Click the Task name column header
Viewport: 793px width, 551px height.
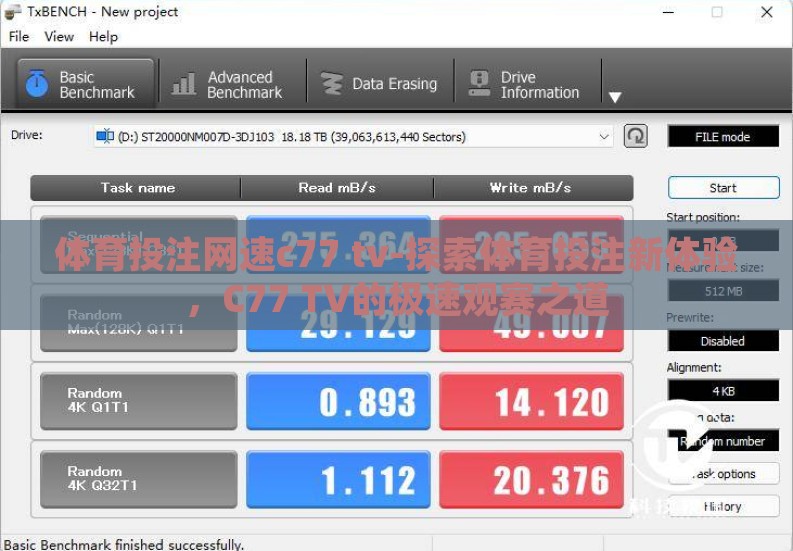[x=137, y=188]
